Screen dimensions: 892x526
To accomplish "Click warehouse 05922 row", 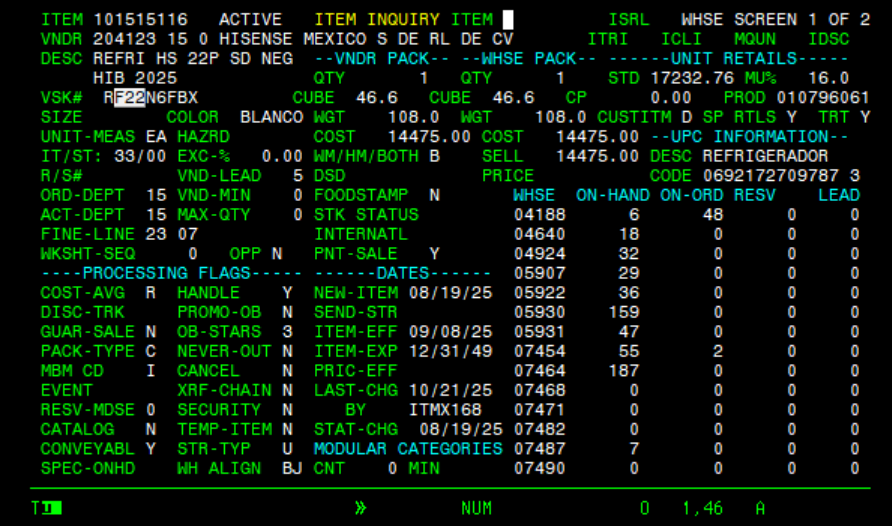I will point(686,293).
